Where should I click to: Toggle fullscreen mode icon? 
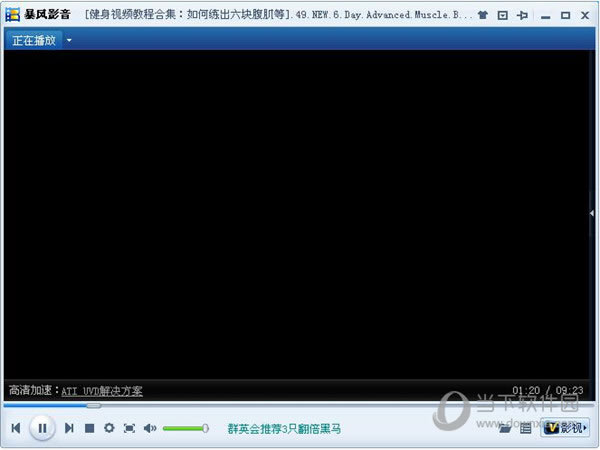[x=129, y=428]
